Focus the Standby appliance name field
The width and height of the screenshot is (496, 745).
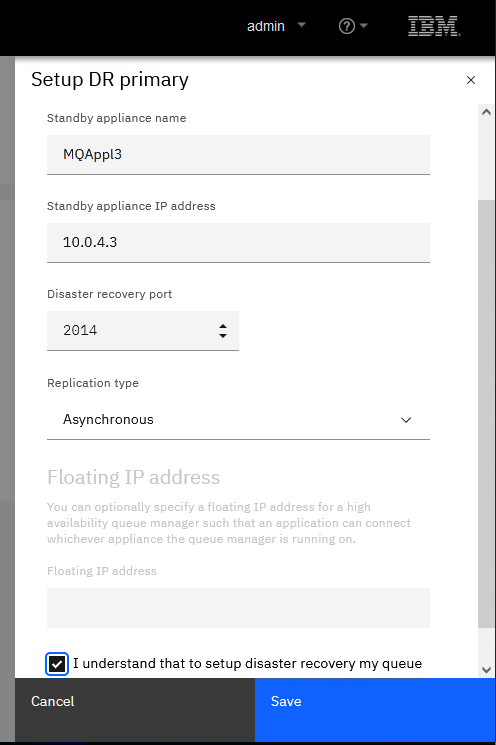pyautogui.click(x=238, y=154)
